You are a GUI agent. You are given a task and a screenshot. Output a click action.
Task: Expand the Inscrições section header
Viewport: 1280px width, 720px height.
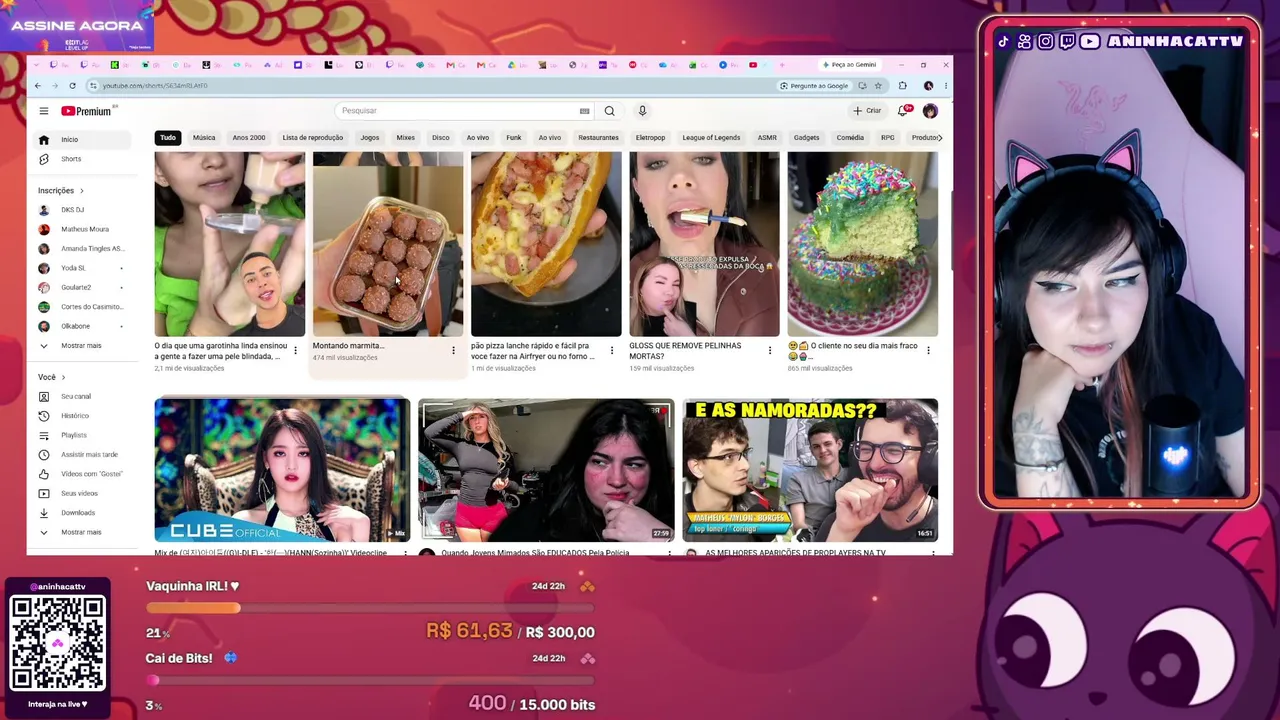click(x=61, y=190)
